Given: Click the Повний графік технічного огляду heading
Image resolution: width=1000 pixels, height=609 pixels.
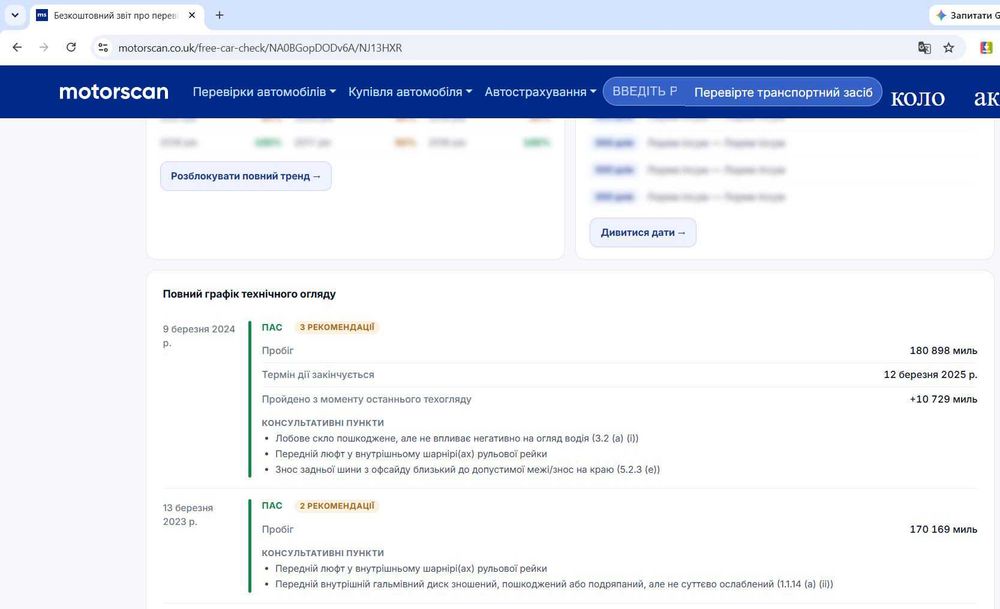Looking at the screenshot, I should pos(249,294).
